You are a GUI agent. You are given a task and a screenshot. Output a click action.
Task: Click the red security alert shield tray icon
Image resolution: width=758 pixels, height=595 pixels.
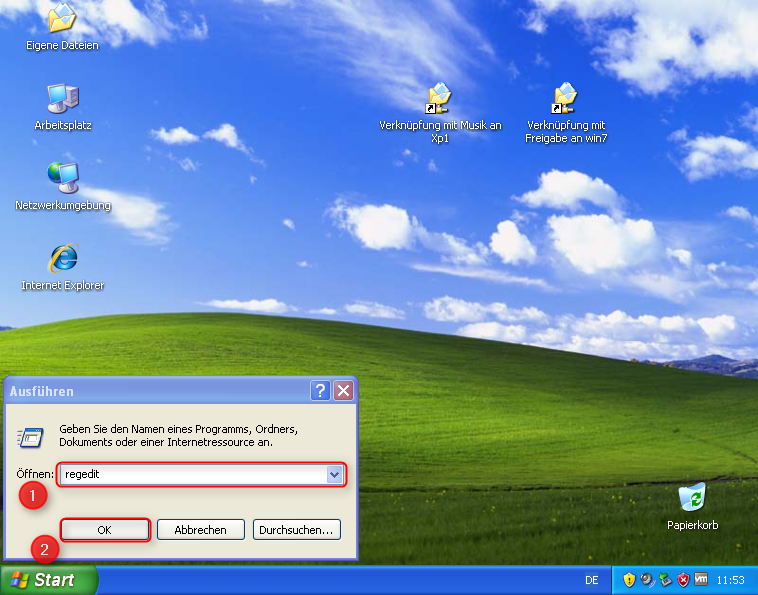click(x=683, y=579)
